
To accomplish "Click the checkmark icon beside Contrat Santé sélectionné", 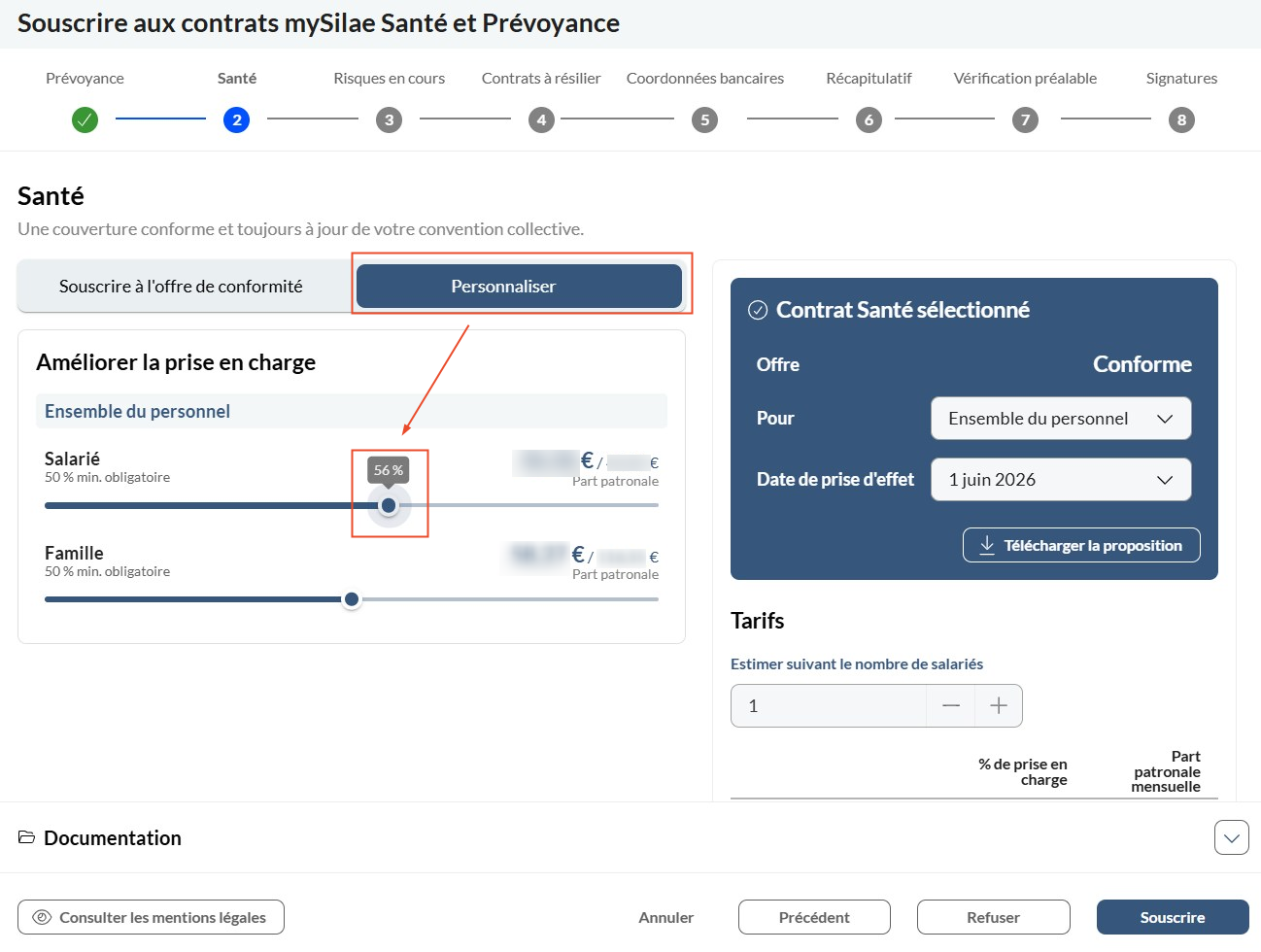I will click(x=758, y=310).
